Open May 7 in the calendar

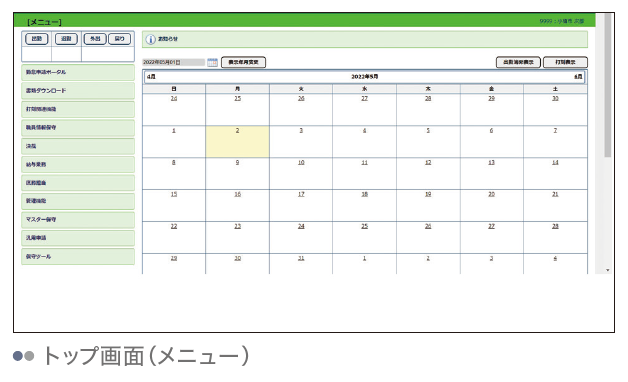(555, 131)
